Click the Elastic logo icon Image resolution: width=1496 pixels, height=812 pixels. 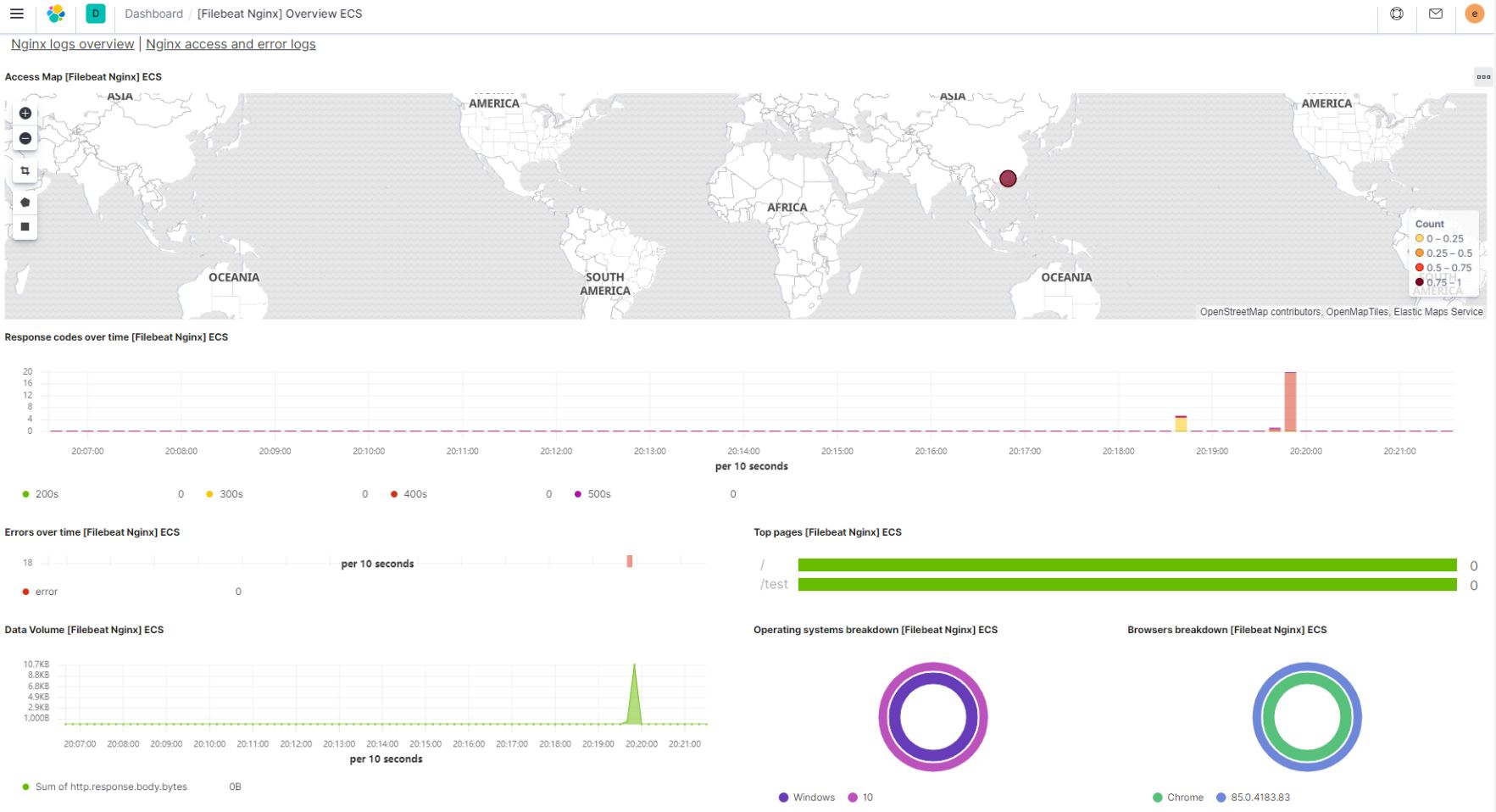click(56, 14)
